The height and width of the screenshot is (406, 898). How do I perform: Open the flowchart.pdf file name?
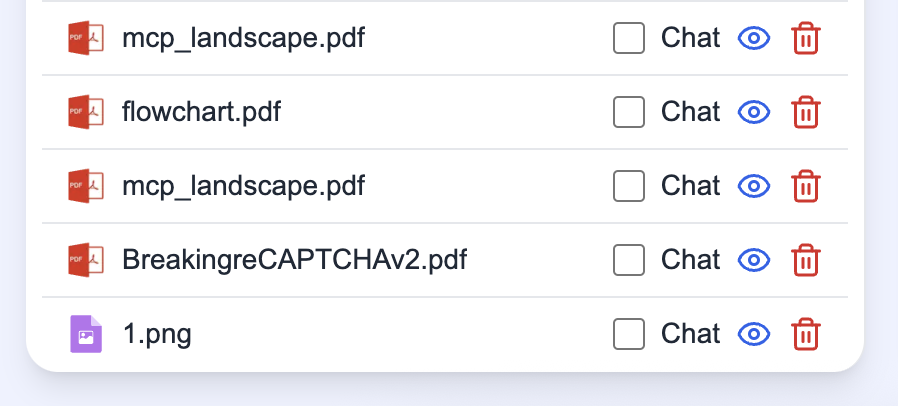click(x=202, y=112)
